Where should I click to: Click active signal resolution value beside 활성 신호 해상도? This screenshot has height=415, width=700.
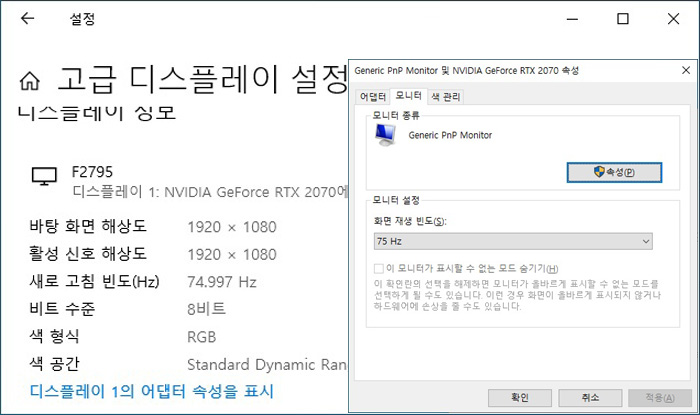[232, 254]
